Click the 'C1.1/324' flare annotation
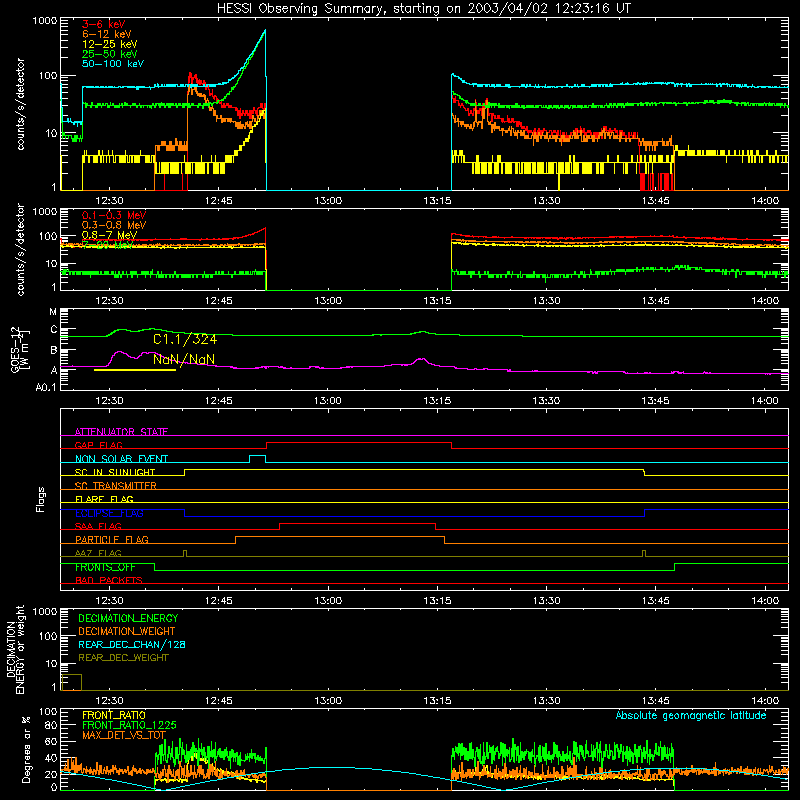 click(185, 339)
